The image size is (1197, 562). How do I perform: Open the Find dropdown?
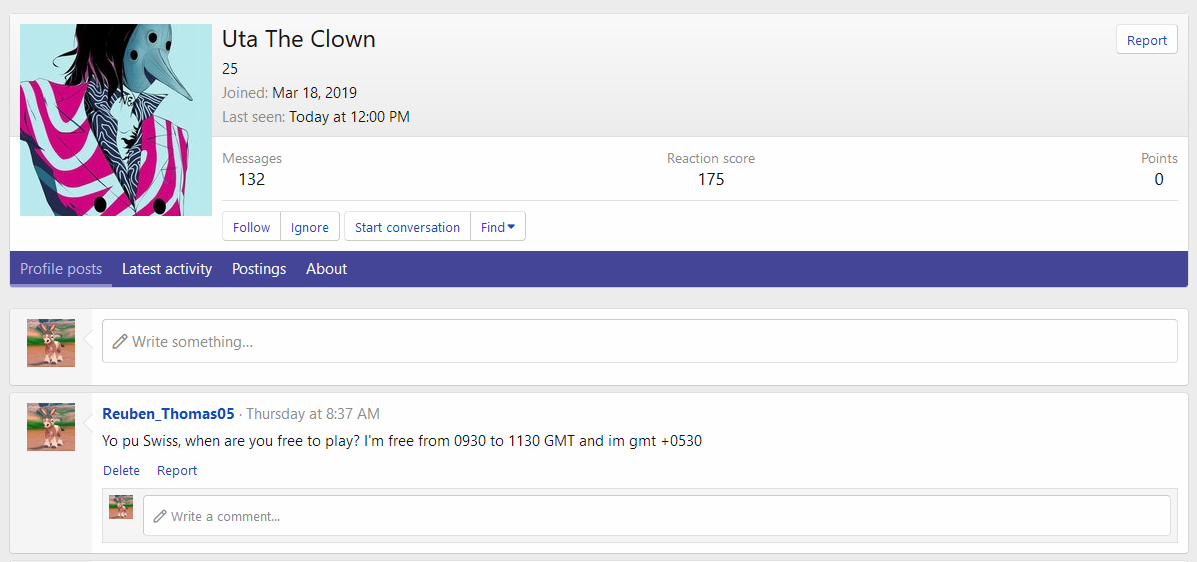pyautogui.click(x=498, y=227)
